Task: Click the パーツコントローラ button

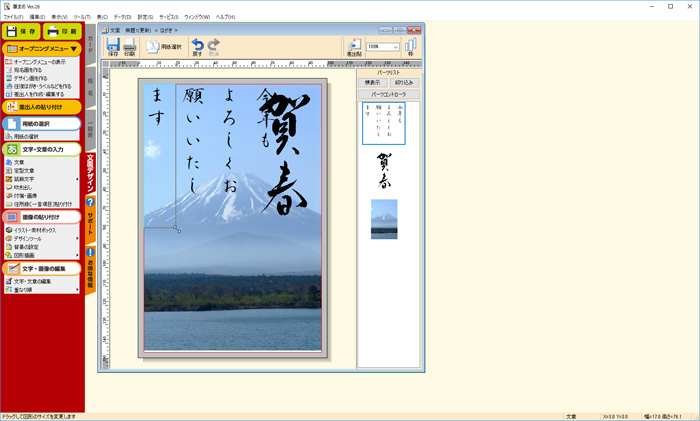Action: pyautogui.click(x=388, y=95)
